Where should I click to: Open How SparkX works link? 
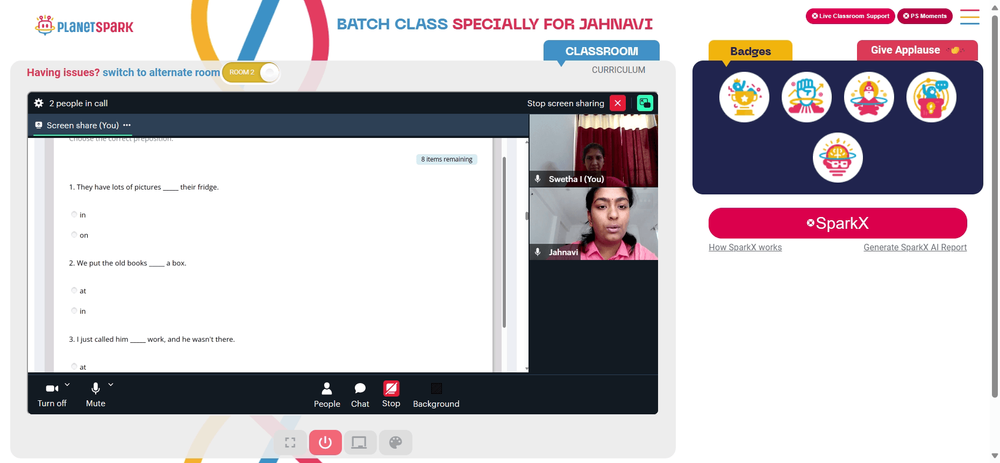745,247
